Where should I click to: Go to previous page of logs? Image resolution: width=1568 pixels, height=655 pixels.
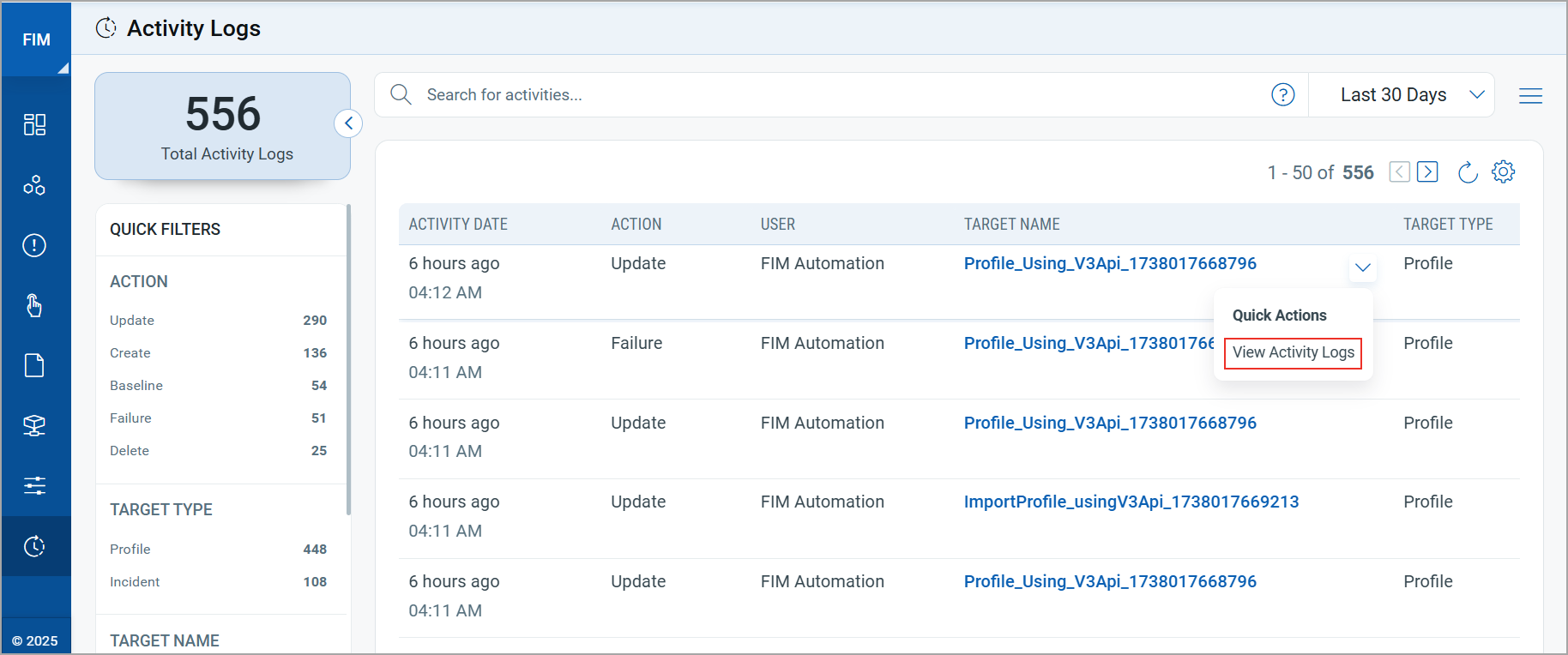1400,171
